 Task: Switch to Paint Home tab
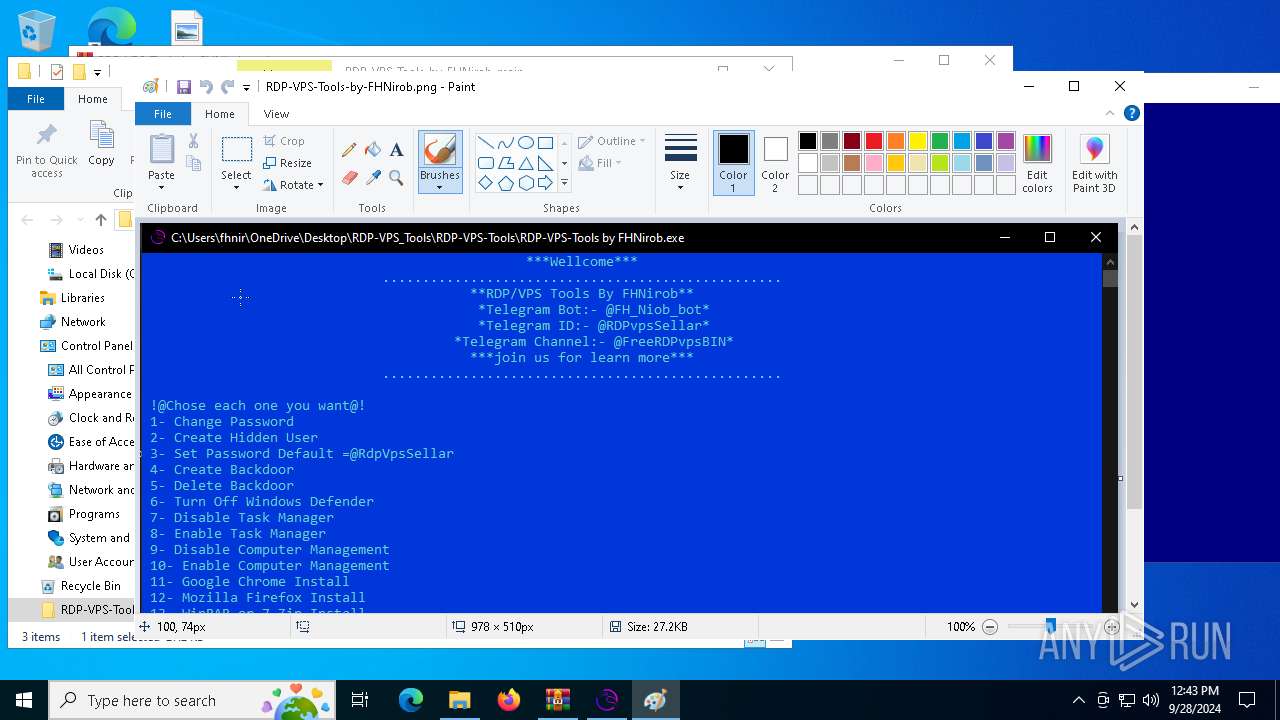point(220,114)
